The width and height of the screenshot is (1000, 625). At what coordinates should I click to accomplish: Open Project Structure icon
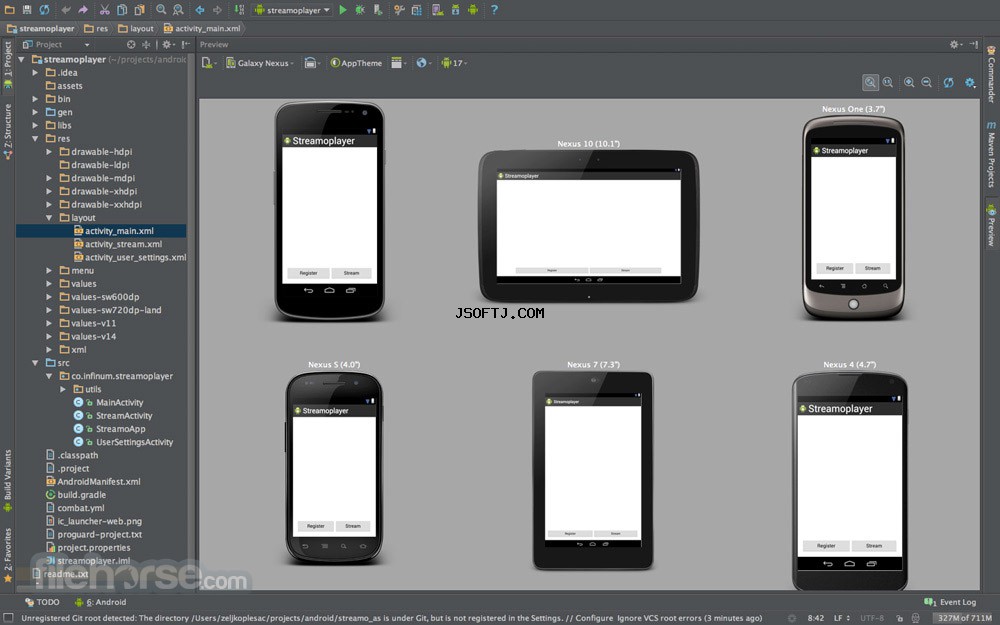[416, 10]
